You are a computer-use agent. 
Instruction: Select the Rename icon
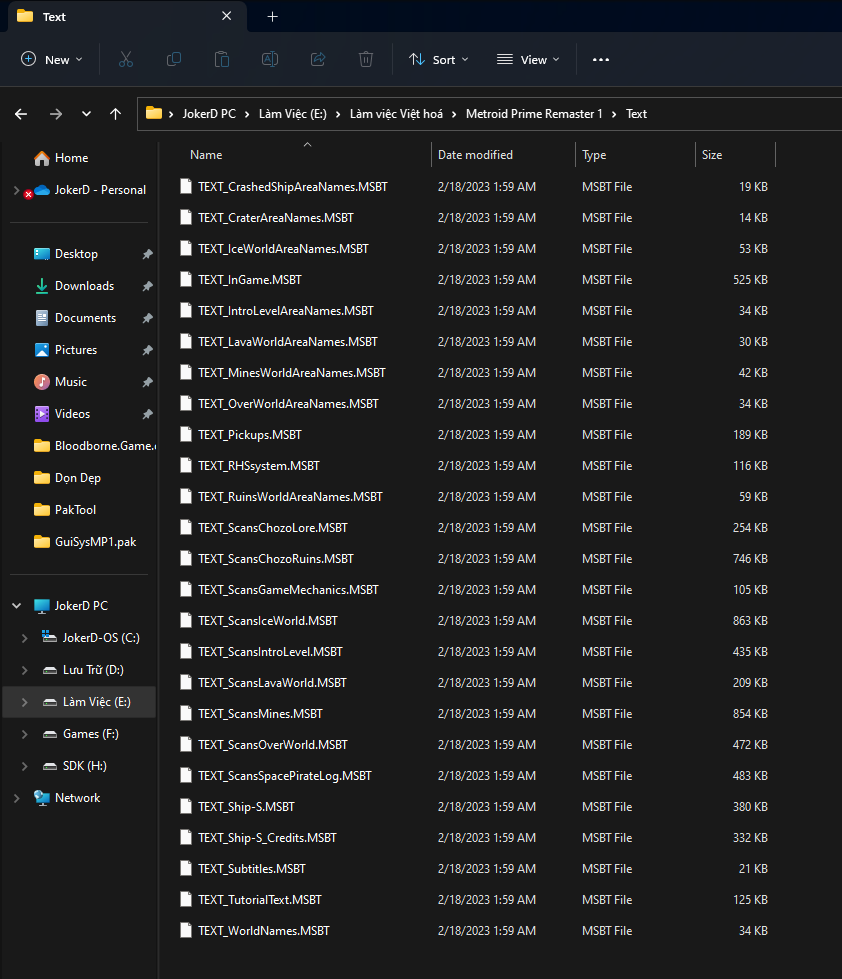pyautogui.click(x=269, y=59)
